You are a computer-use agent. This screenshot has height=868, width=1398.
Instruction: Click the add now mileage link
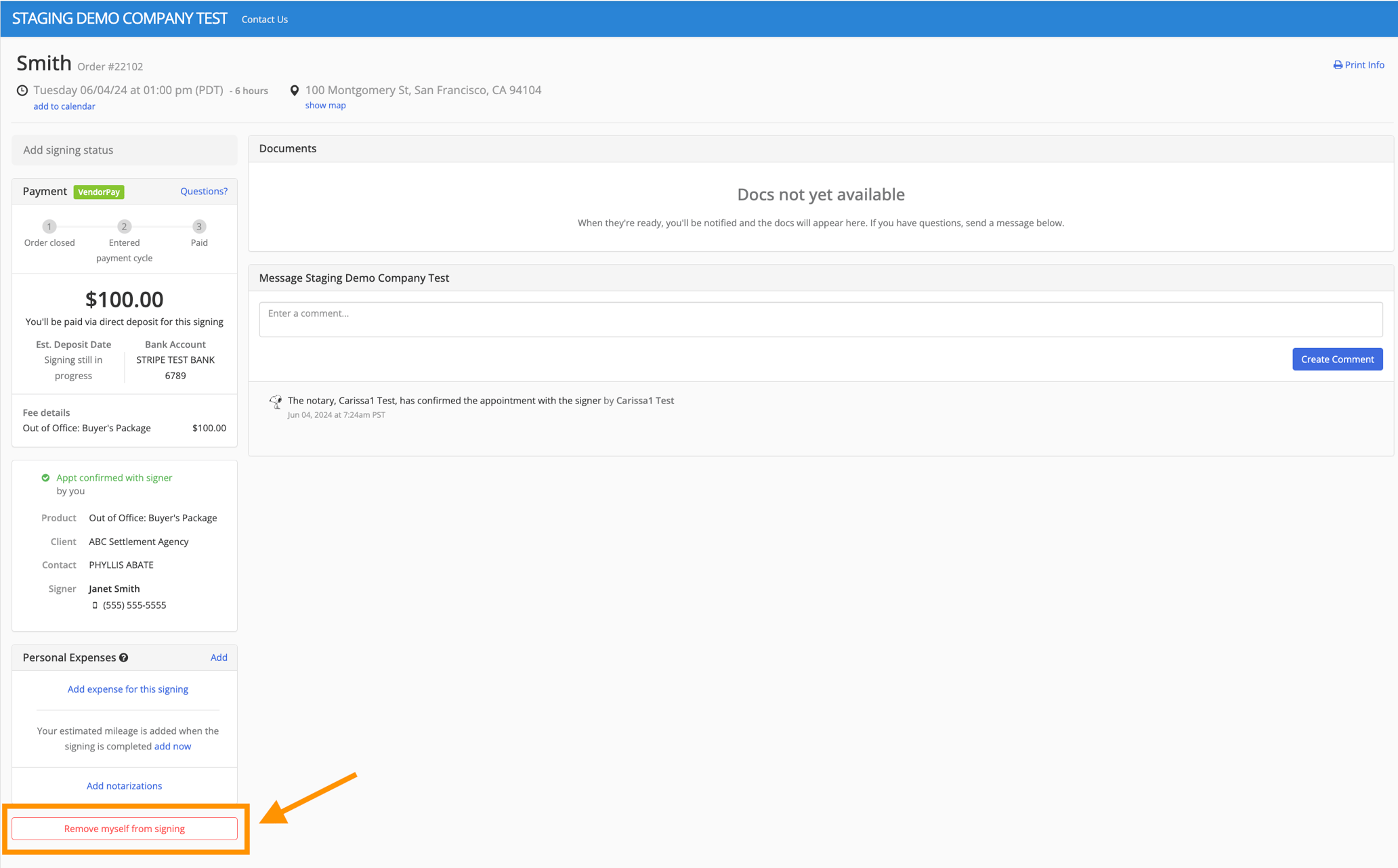(173, 746)
